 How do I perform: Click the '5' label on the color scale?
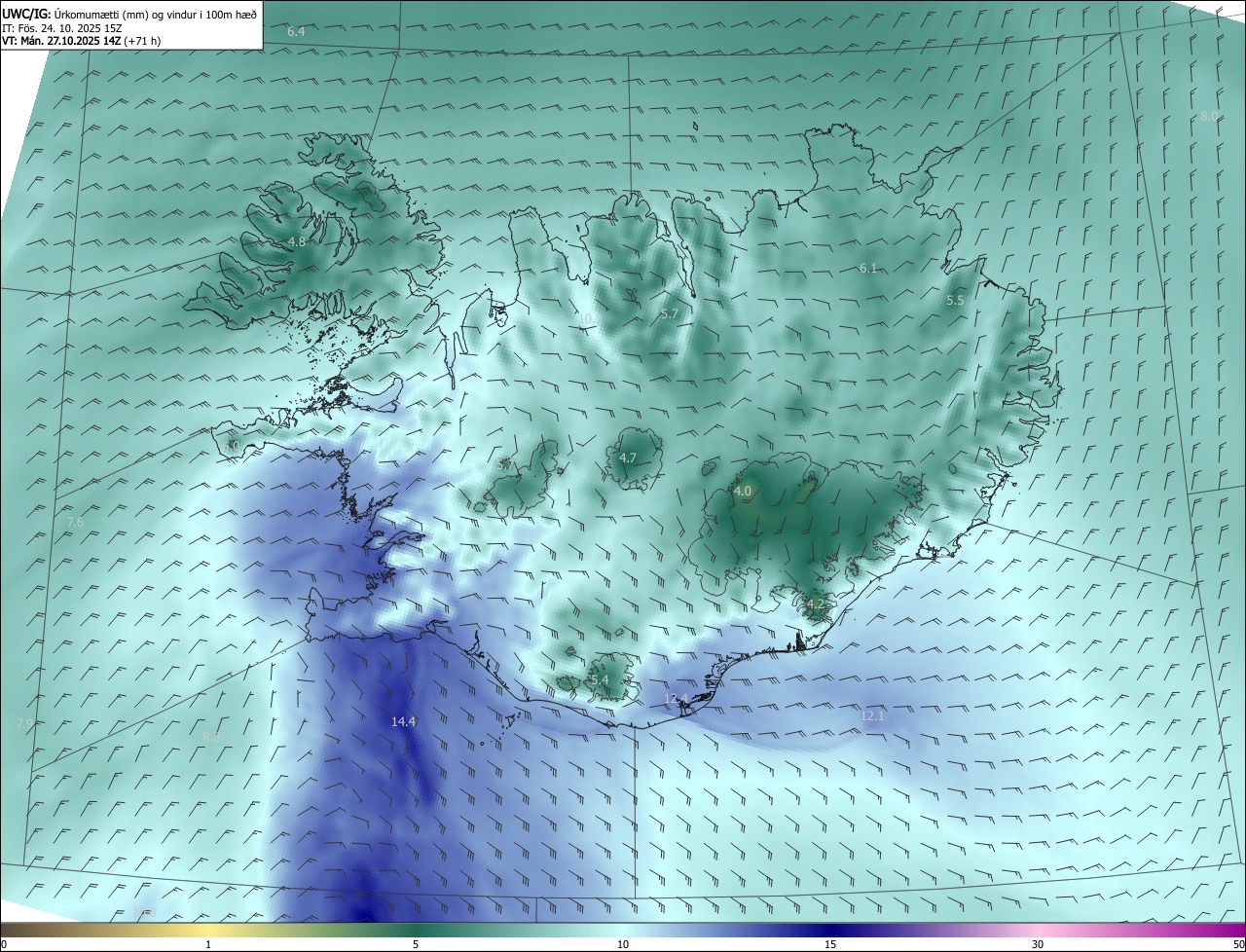pos(416,944)
